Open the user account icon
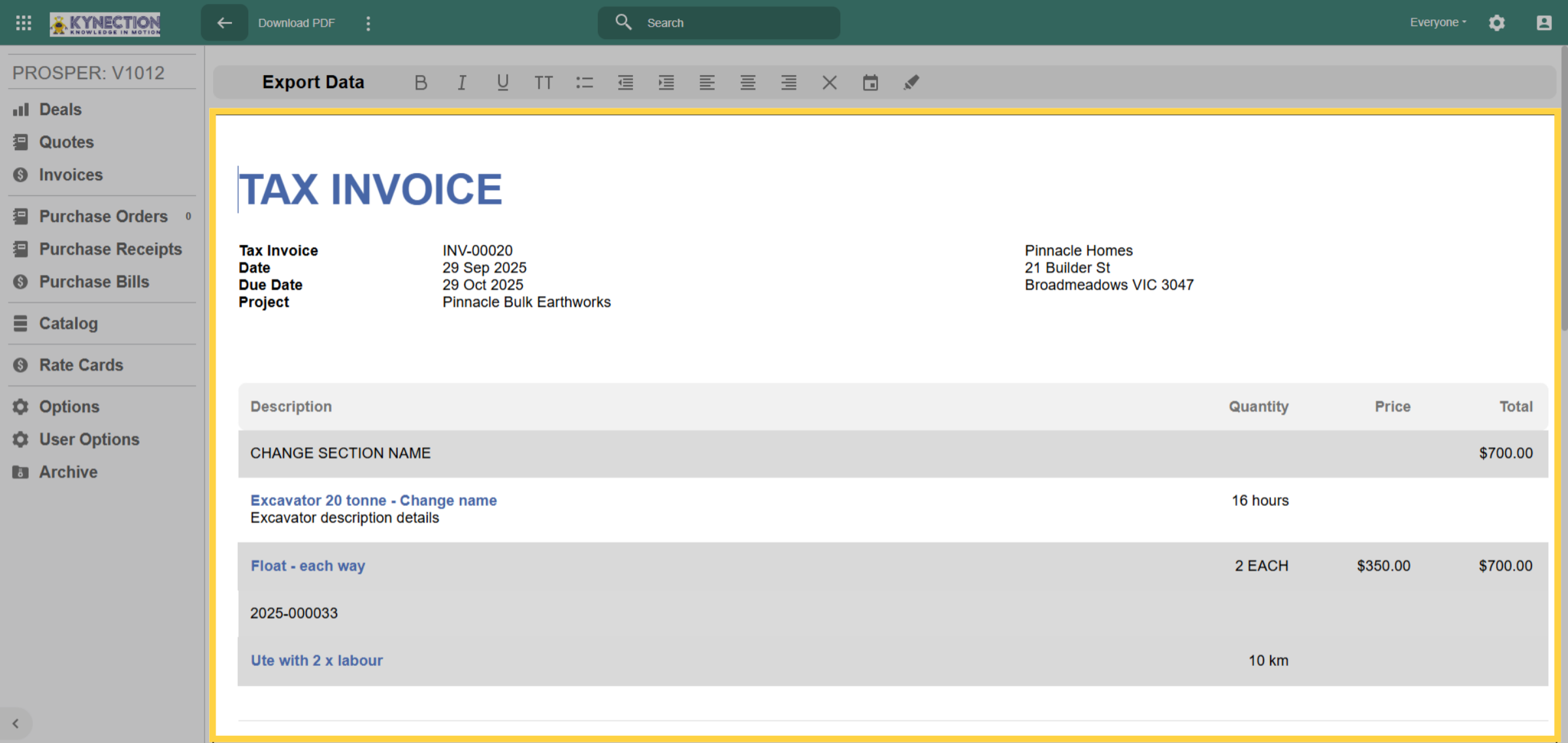 [1544, 23]
